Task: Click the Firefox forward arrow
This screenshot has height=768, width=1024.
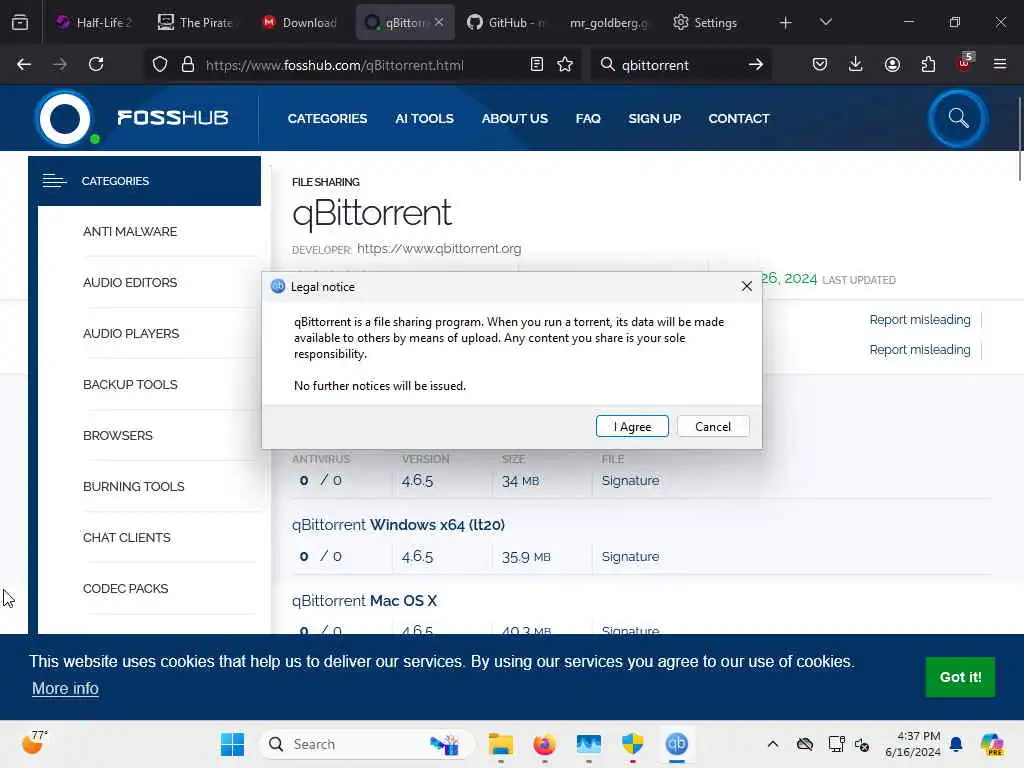Action: [x=60, y=65]
